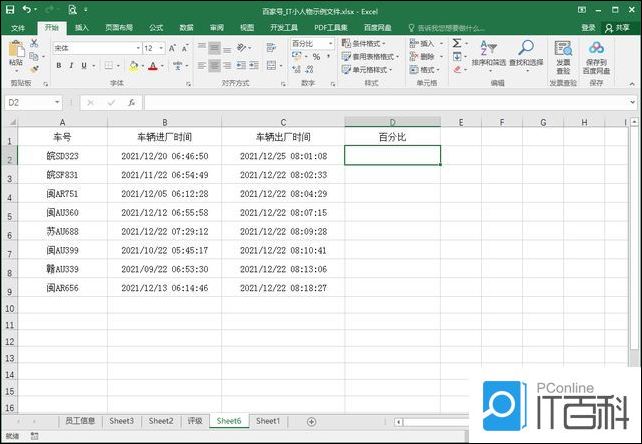Toggle Italic formatting
Image resolution: width=642 pixels, height=444 pixels.
tap(71, 66)
